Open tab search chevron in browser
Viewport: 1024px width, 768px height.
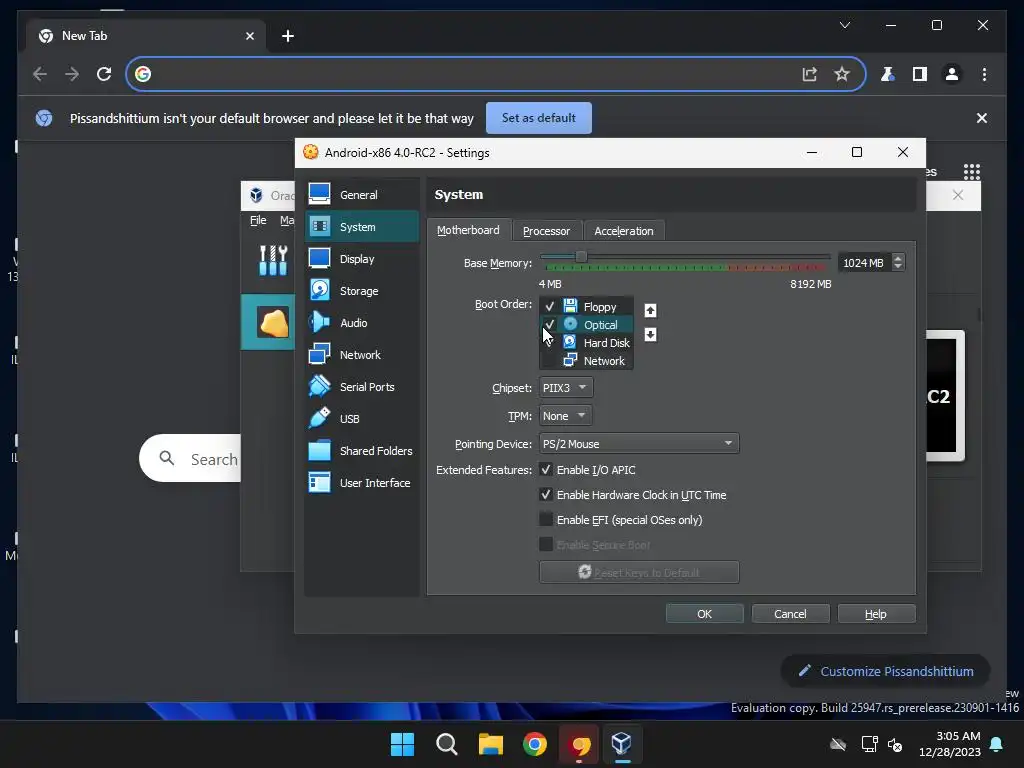point(845,25)
